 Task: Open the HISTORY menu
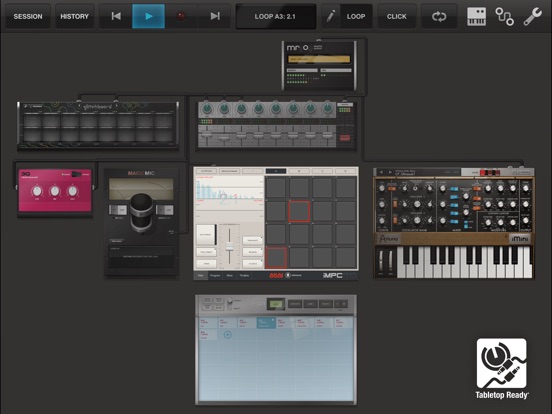74,16
